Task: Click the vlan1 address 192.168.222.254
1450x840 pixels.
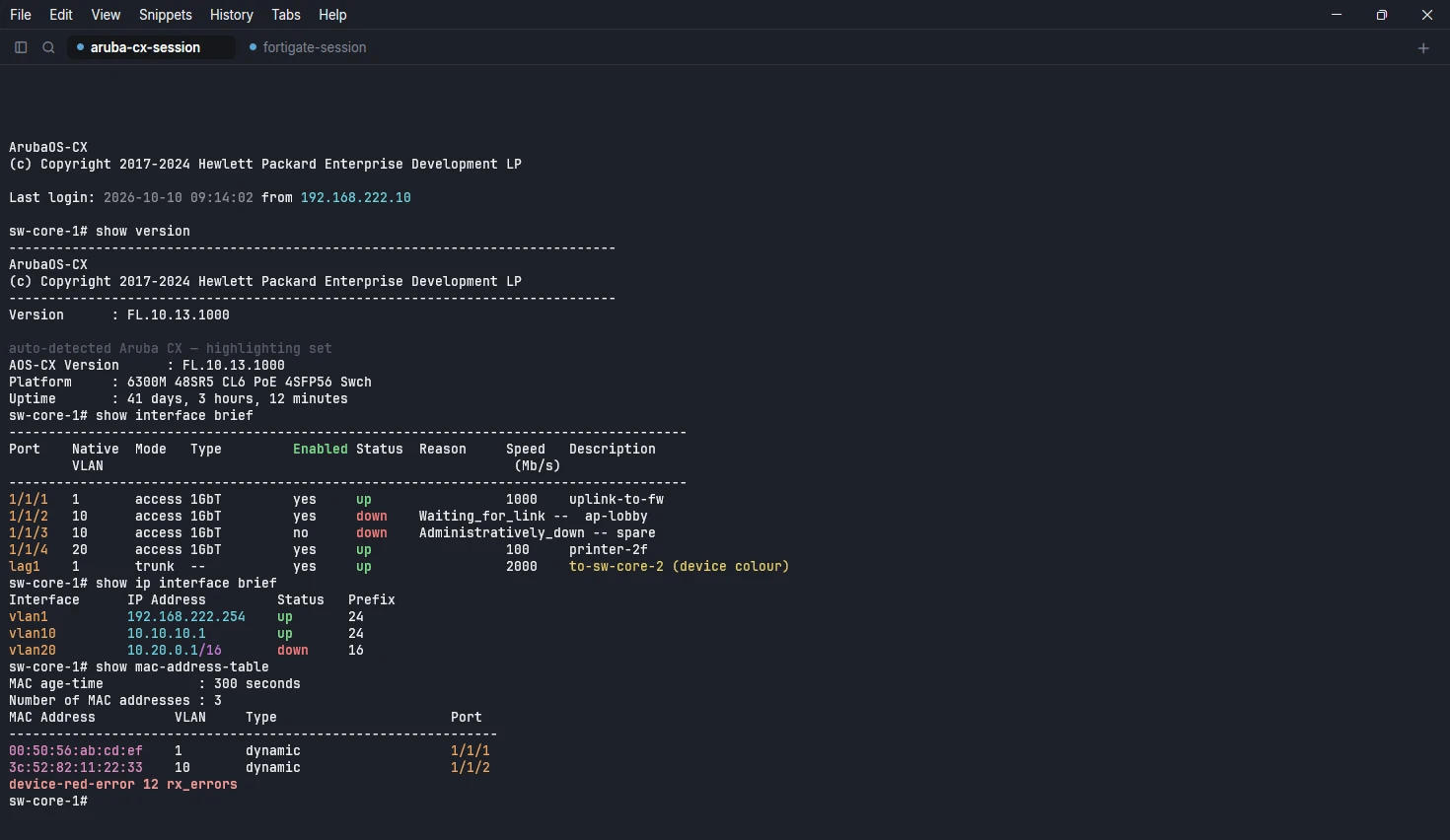Action: 186,617
